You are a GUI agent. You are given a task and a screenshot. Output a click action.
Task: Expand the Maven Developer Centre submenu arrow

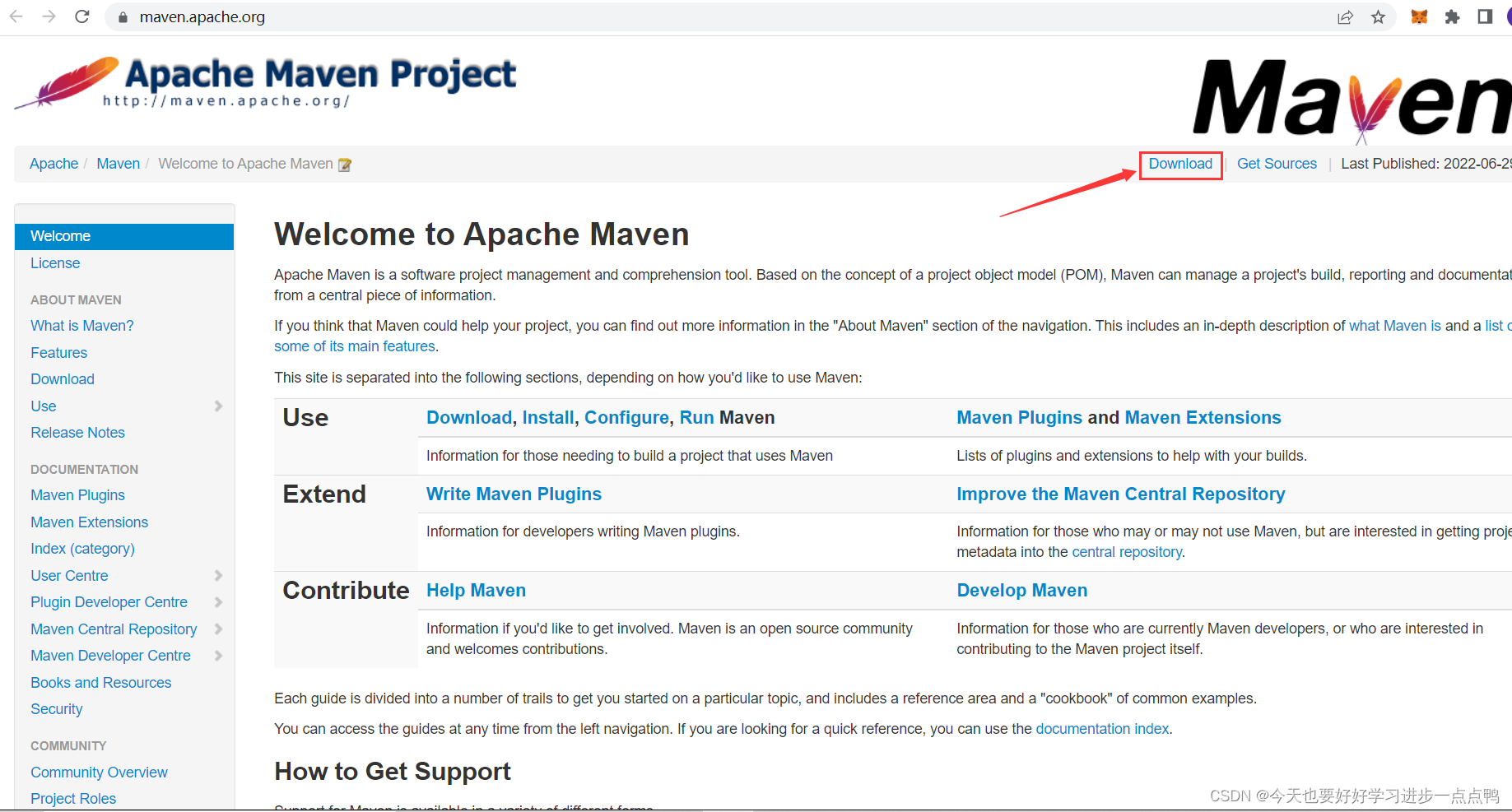218,656
